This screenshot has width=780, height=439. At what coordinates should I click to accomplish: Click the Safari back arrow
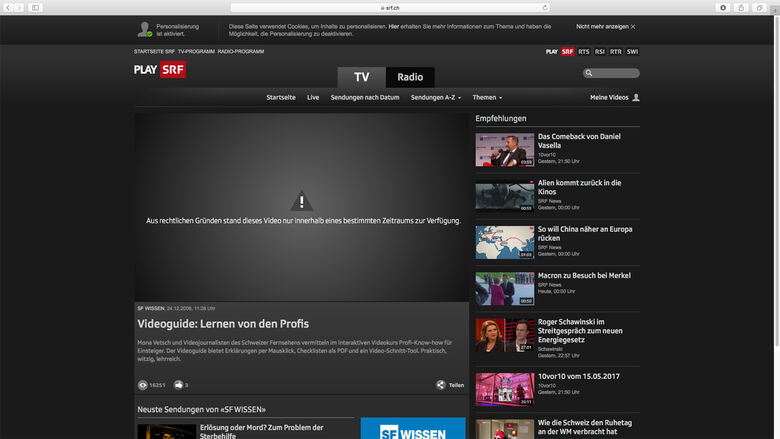pos(8,7)
